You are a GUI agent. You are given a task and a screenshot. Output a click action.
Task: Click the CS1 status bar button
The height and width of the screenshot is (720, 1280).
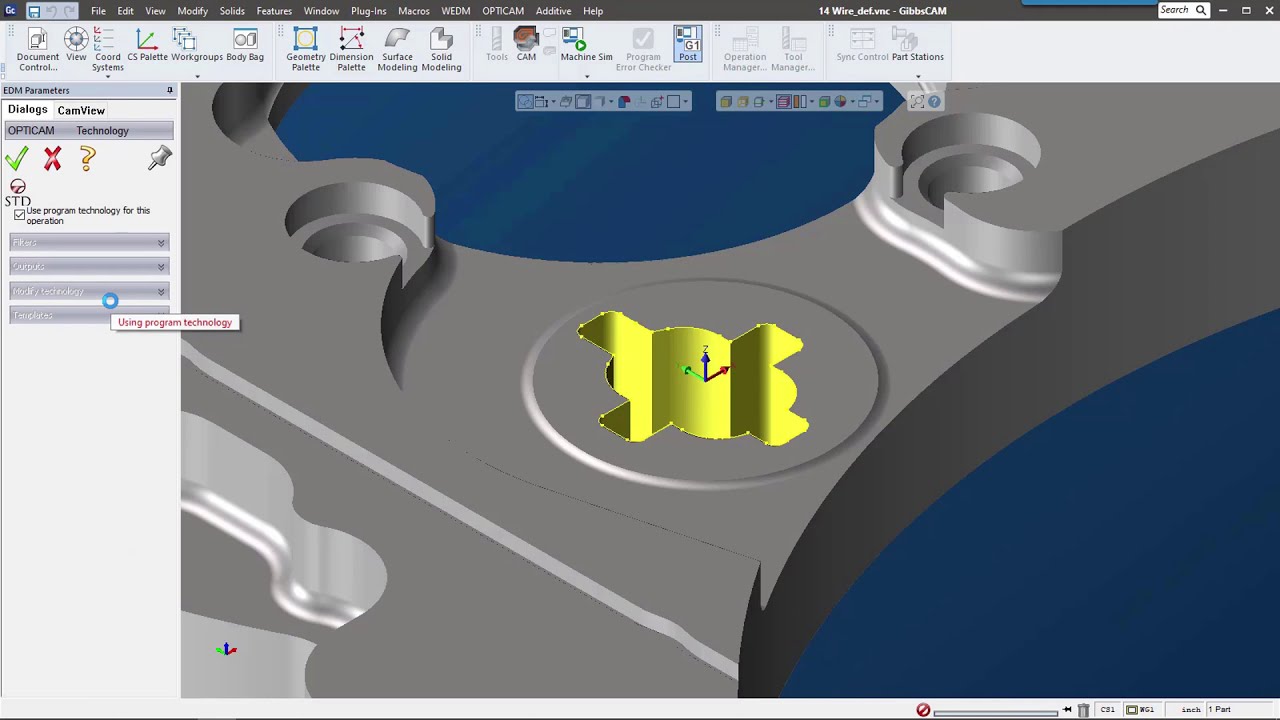tap(1107, 710)
